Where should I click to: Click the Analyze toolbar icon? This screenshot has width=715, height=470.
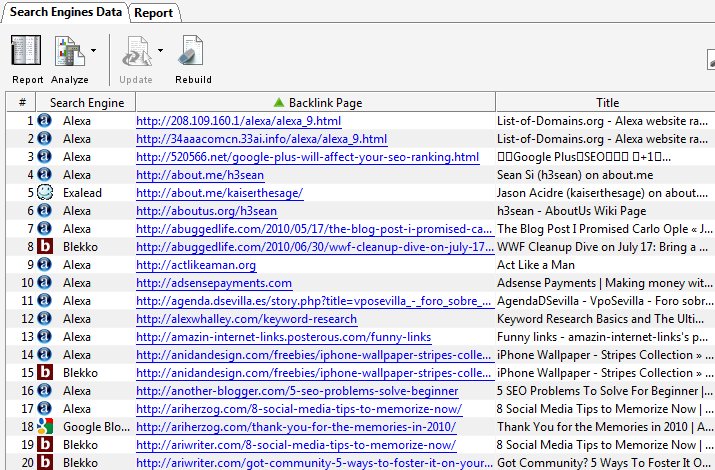tap(67, 54)
